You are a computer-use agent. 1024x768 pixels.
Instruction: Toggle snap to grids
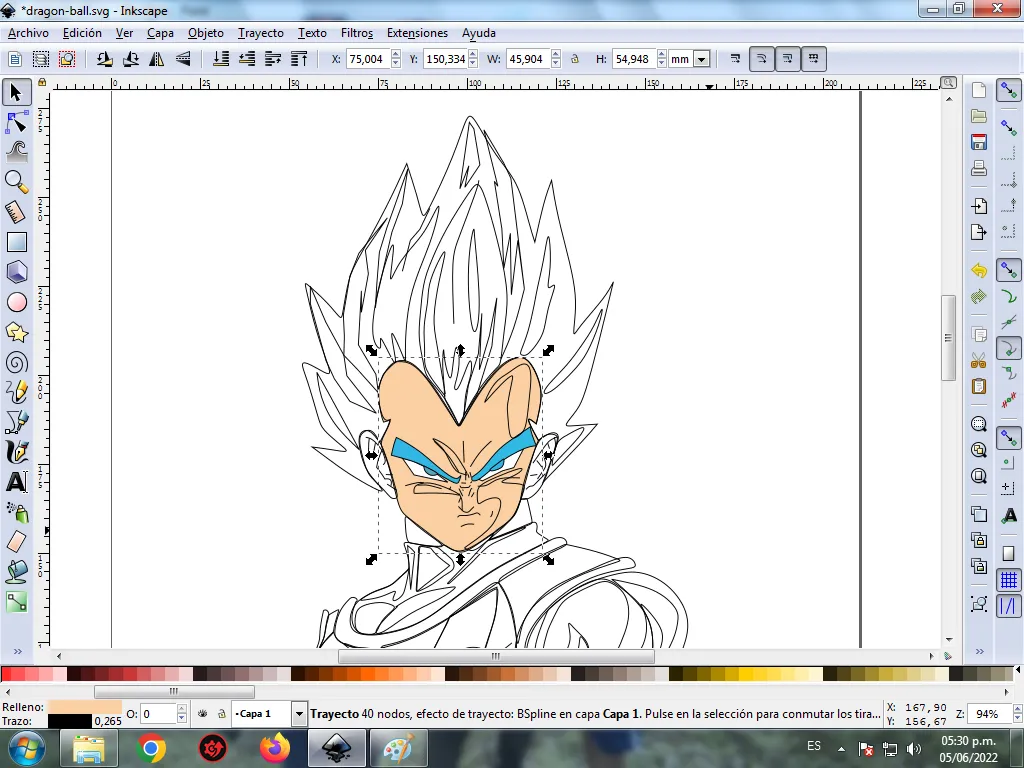tap(1008, 580)
